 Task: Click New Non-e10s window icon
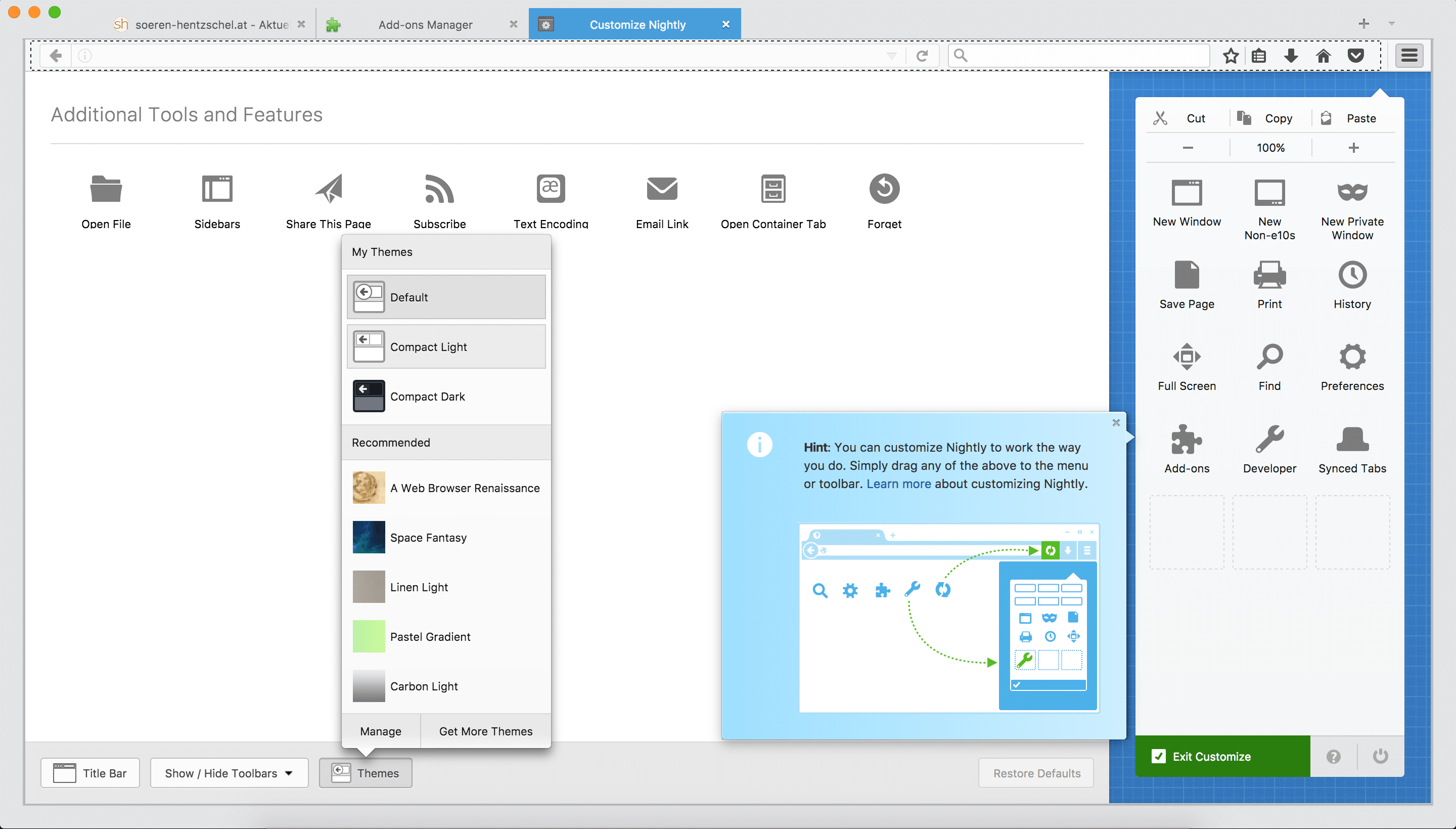click(1269, 193)
